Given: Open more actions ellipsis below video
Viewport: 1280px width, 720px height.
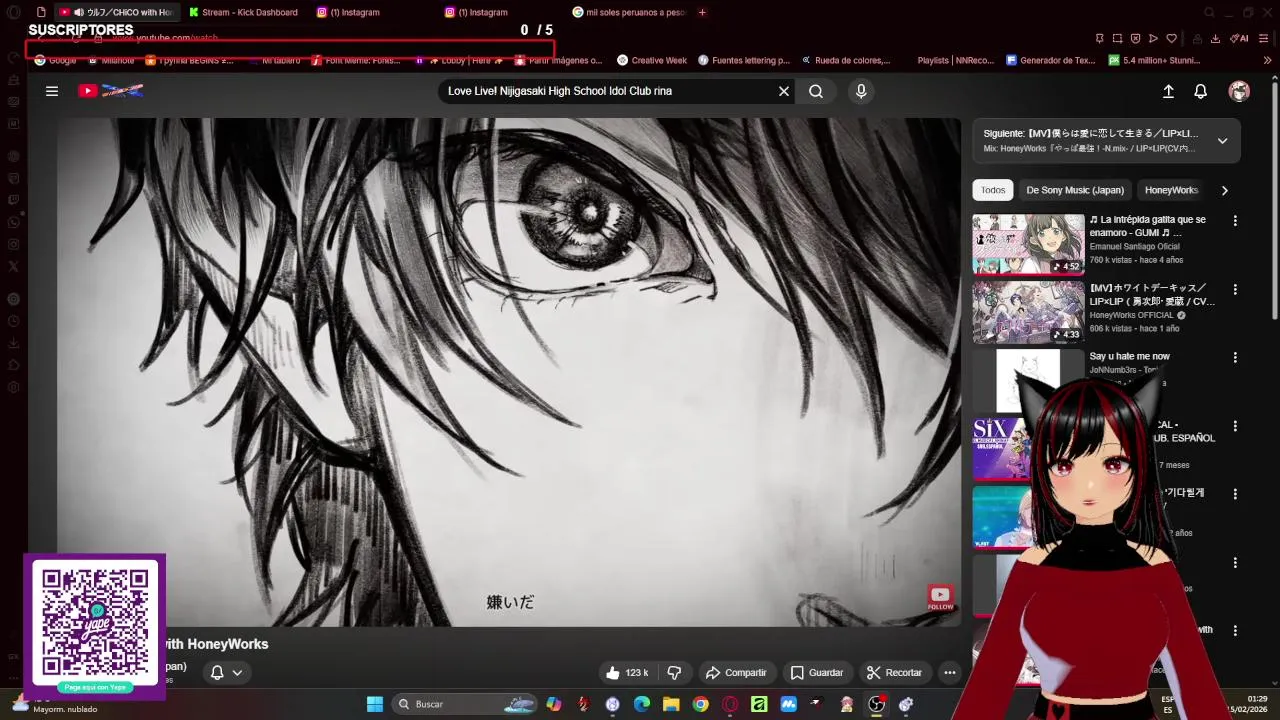Looking at the screenshot, I should (950, 673).
